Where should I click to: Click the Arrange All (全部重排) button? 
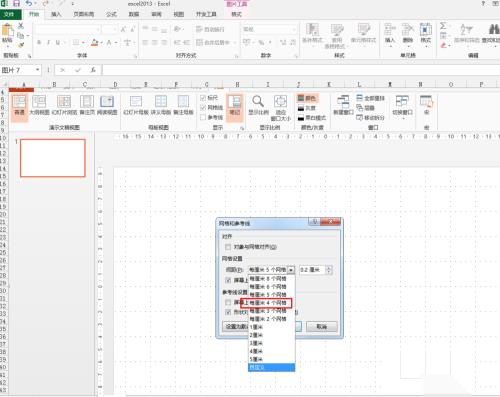371,98
